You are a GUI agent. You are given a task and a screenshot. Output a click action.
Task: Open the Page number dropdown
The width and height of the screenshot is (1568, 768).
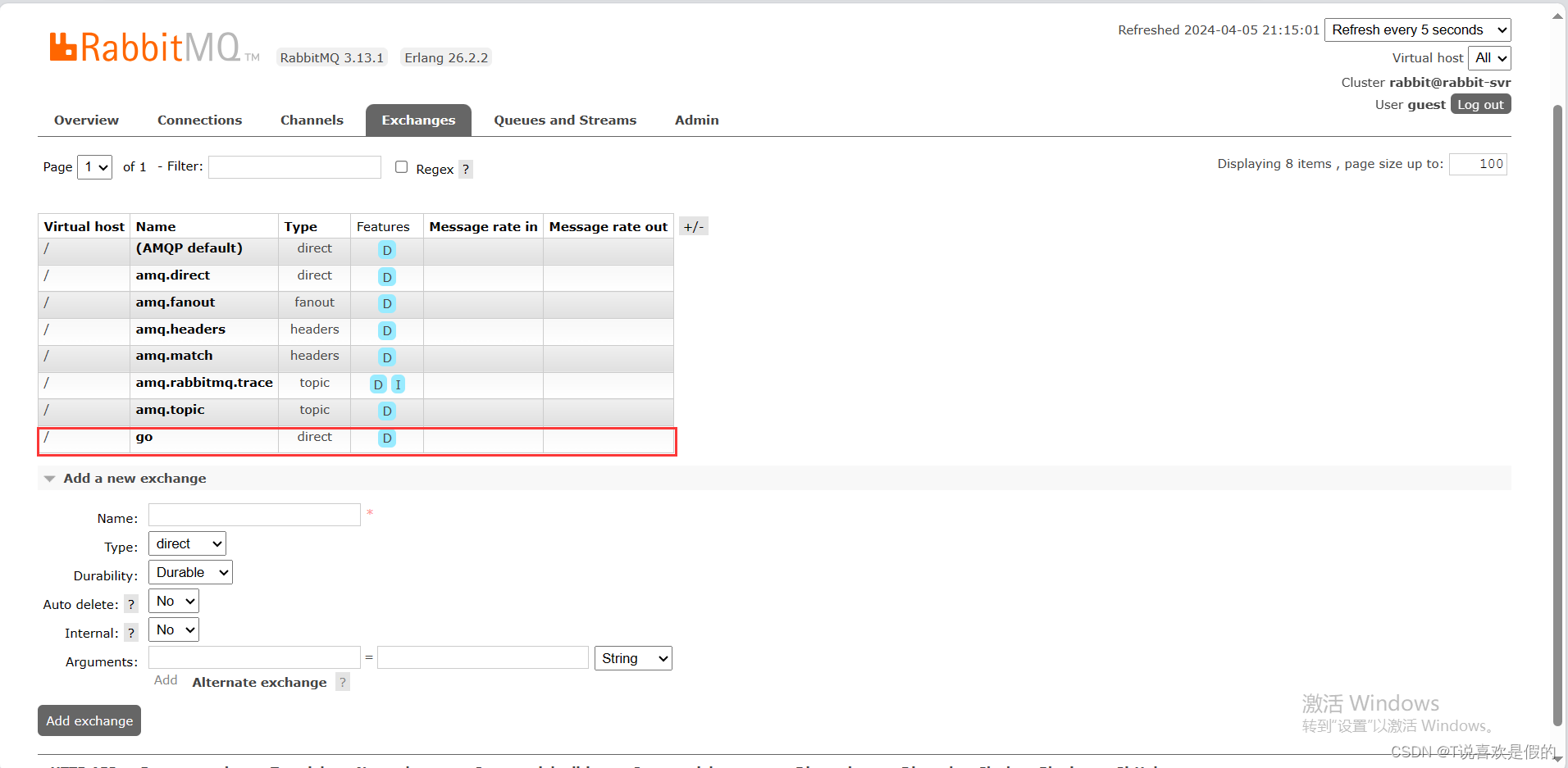(94, 166)
